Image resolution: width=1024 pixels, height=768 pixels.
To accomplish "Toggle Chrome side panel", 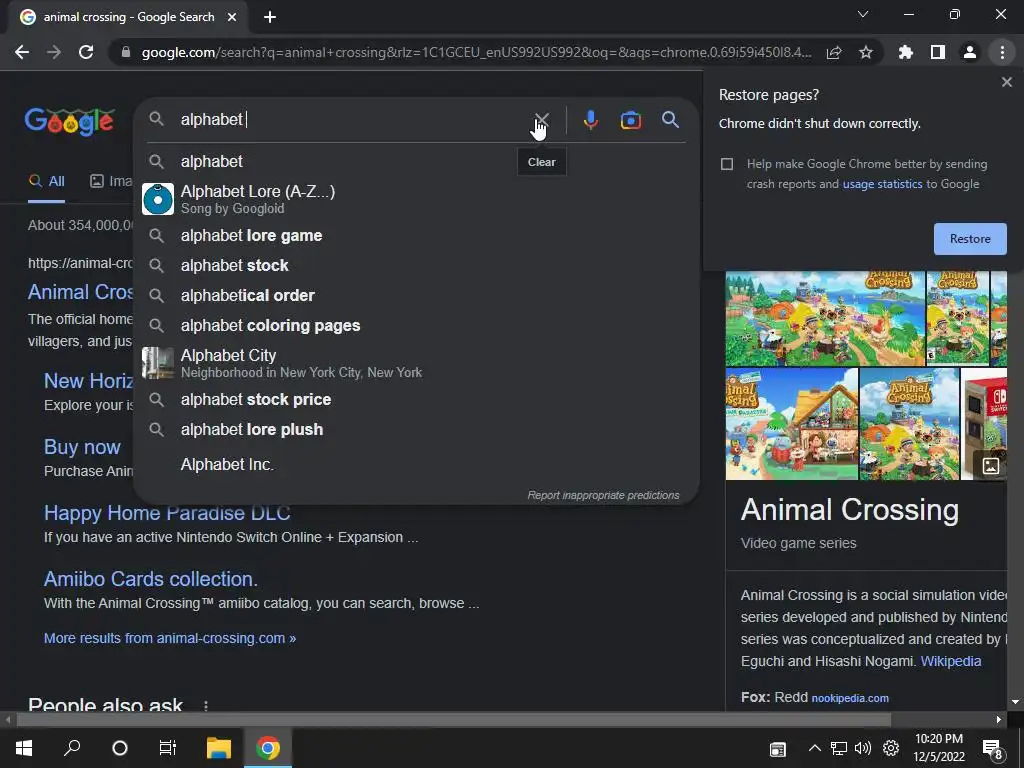I will [x=938, y=52].
